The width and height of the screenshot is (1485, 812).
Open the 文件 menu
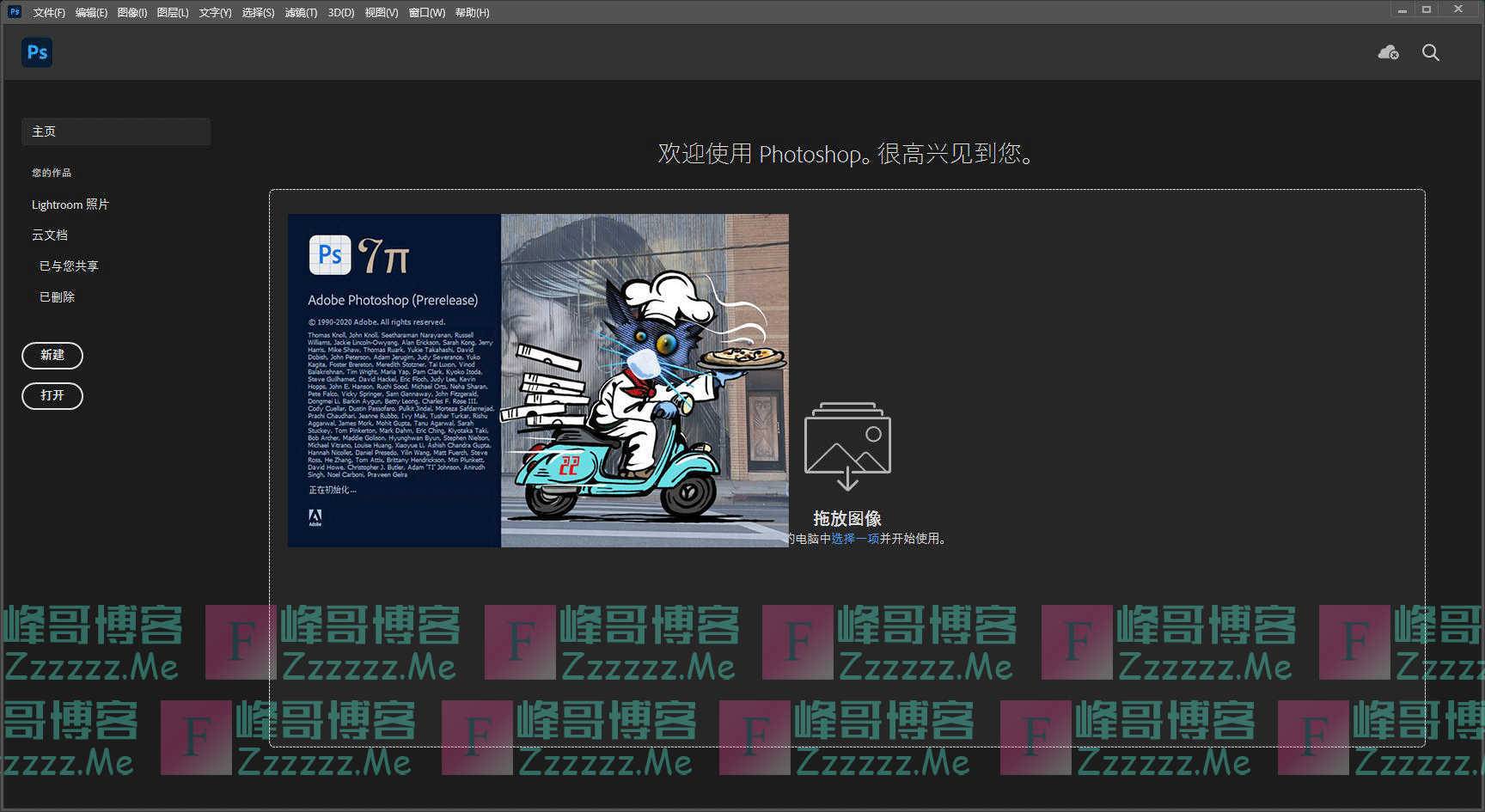(48, 12)
